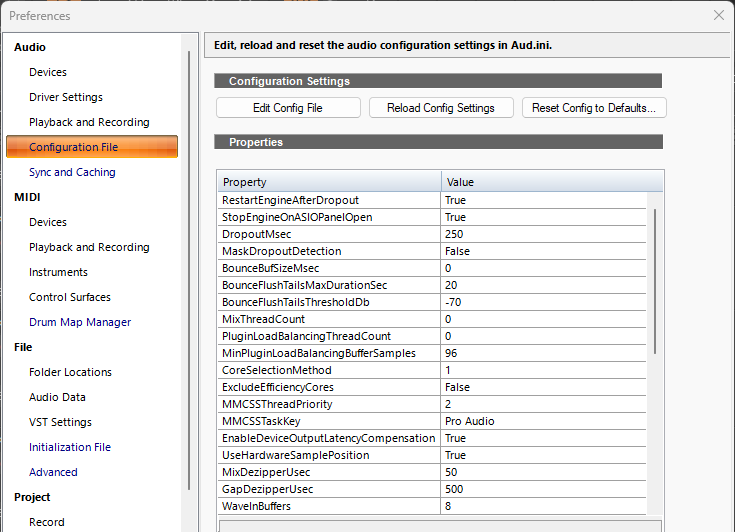Open Sync and Caching page
The image size is (735, 532).
coord(72,172)
